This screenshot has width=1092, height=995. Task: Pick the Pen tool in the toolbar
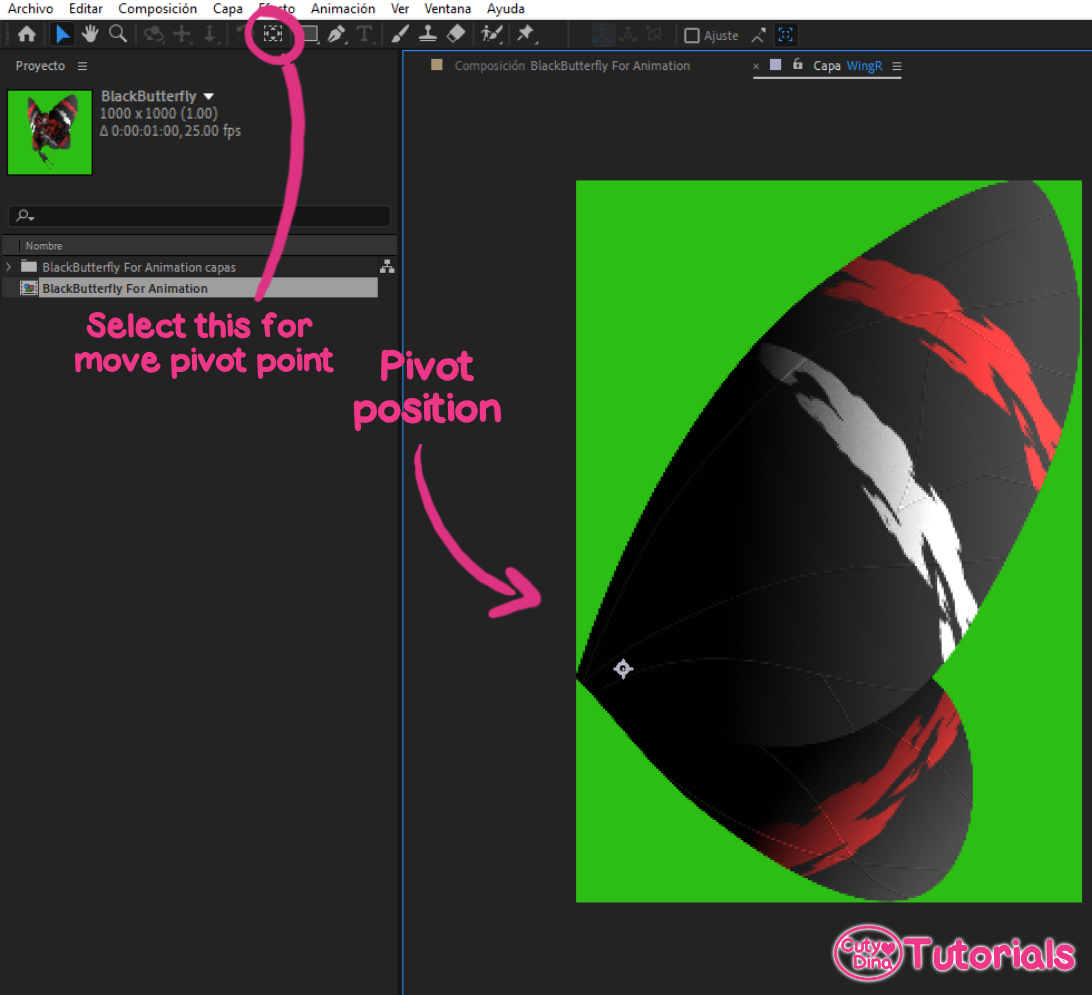point(336,34)
